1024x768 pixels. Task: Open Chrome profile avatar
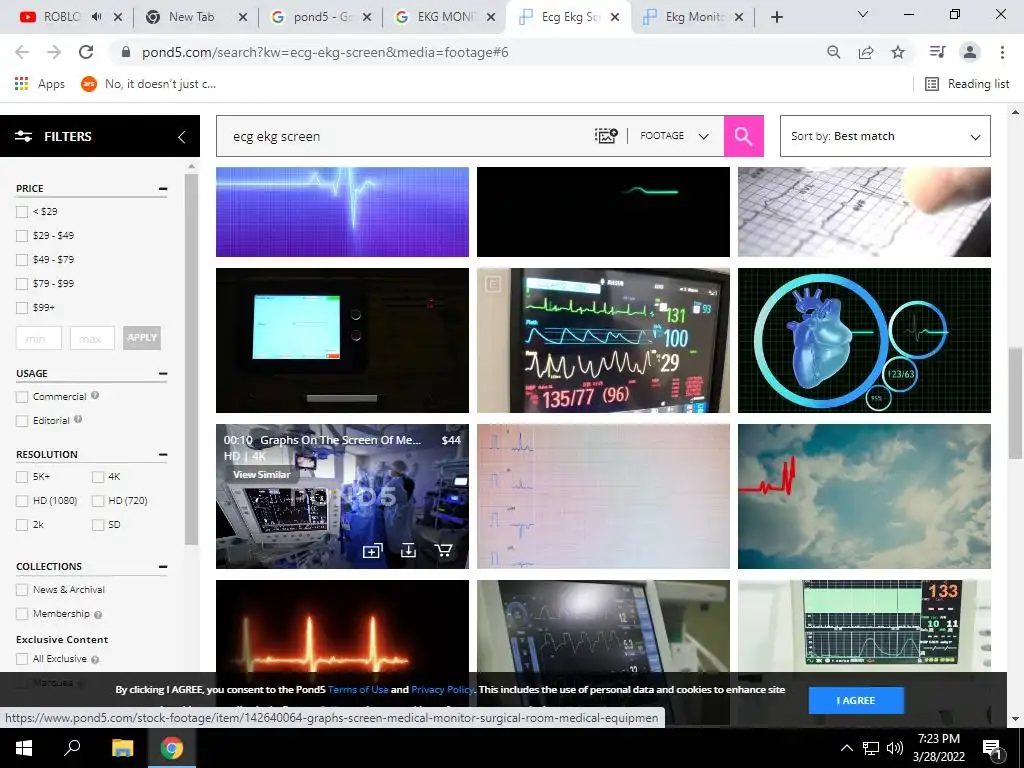coord(970,52)
